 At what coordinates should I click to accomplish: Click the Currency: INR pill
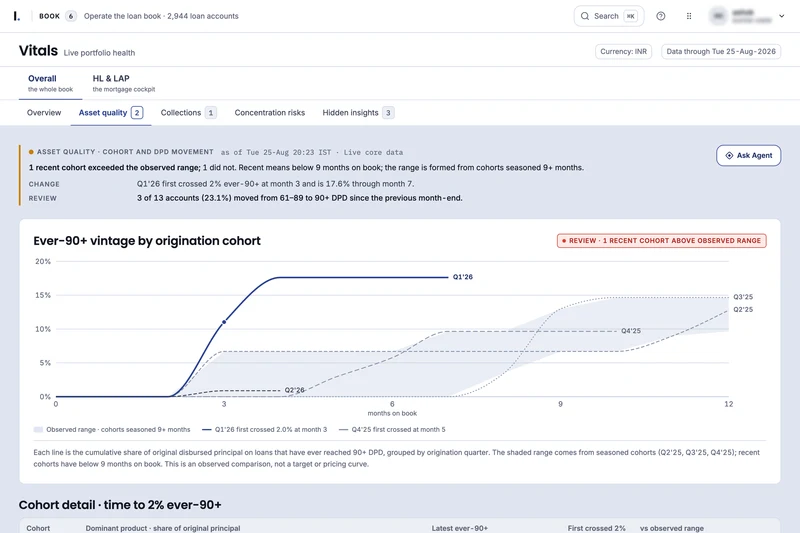pos(623,52)
